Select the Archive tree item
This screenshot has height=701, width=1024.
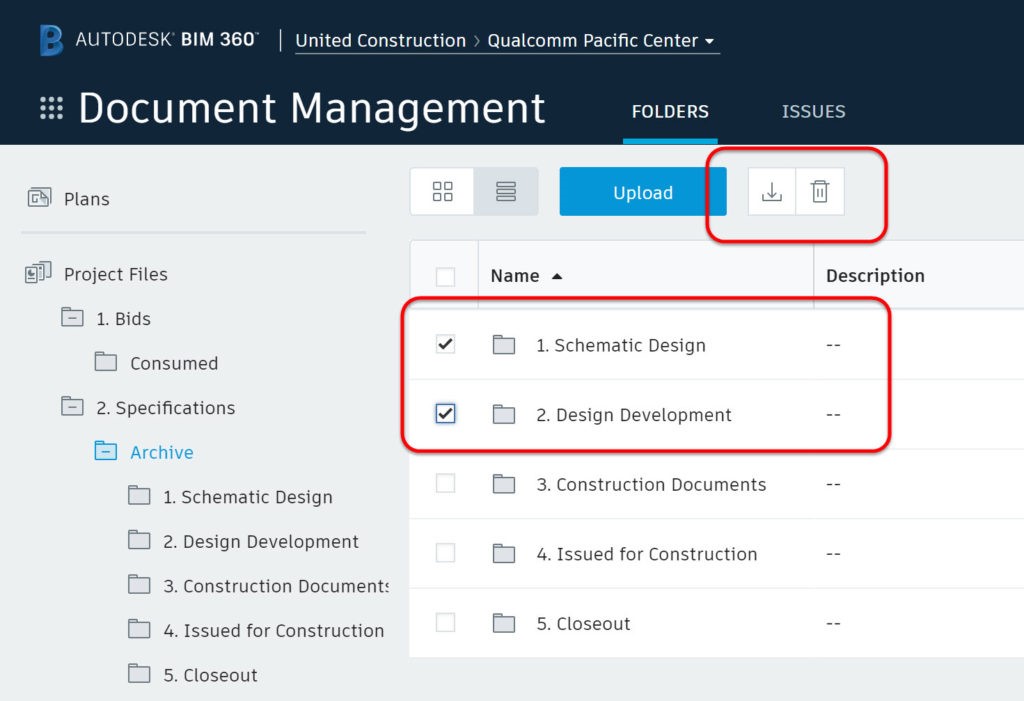(x=162, y=452)
